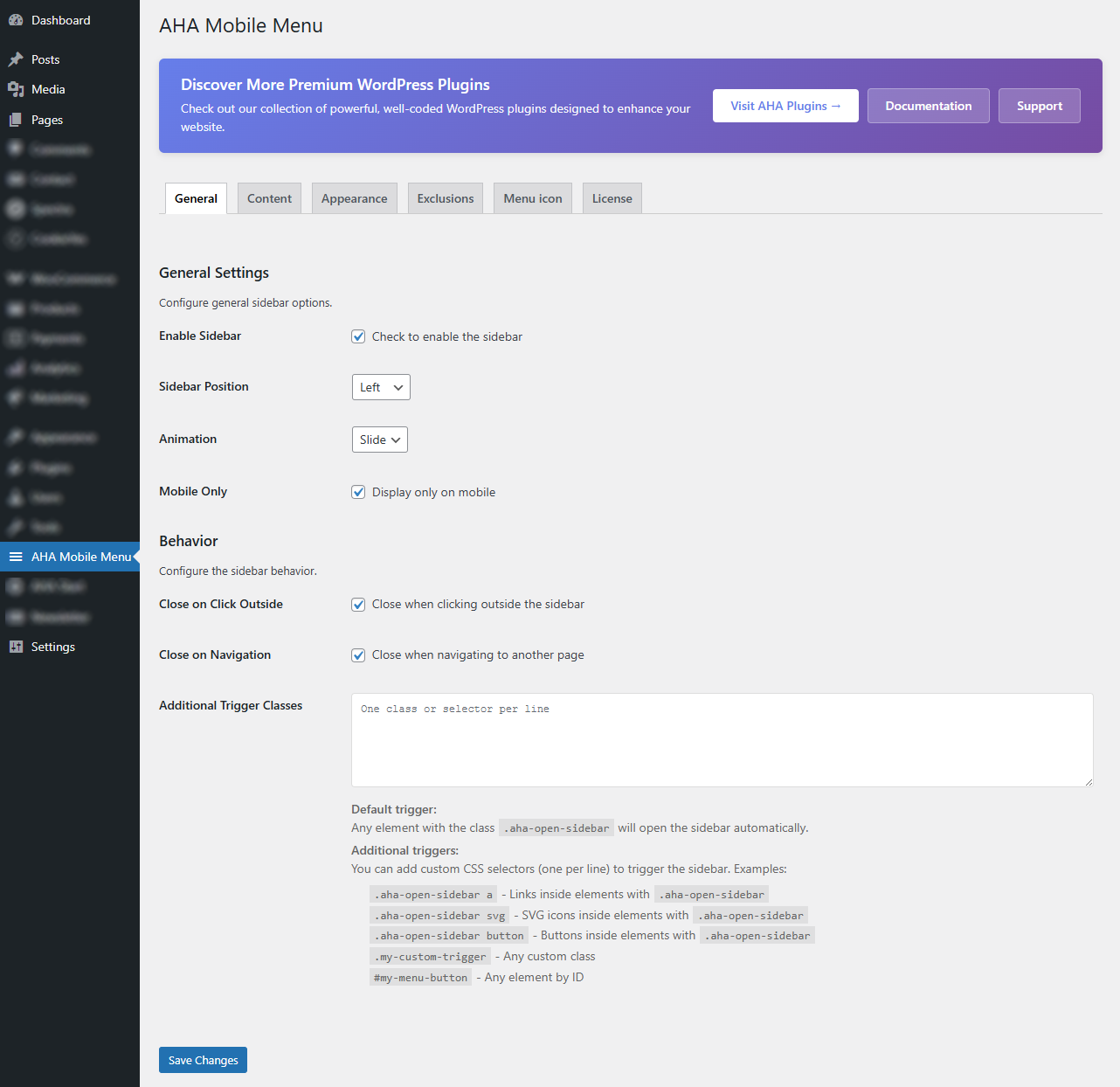
Task: Uncheck the Enable Sidebar checkbox
Action: [358, 336]
